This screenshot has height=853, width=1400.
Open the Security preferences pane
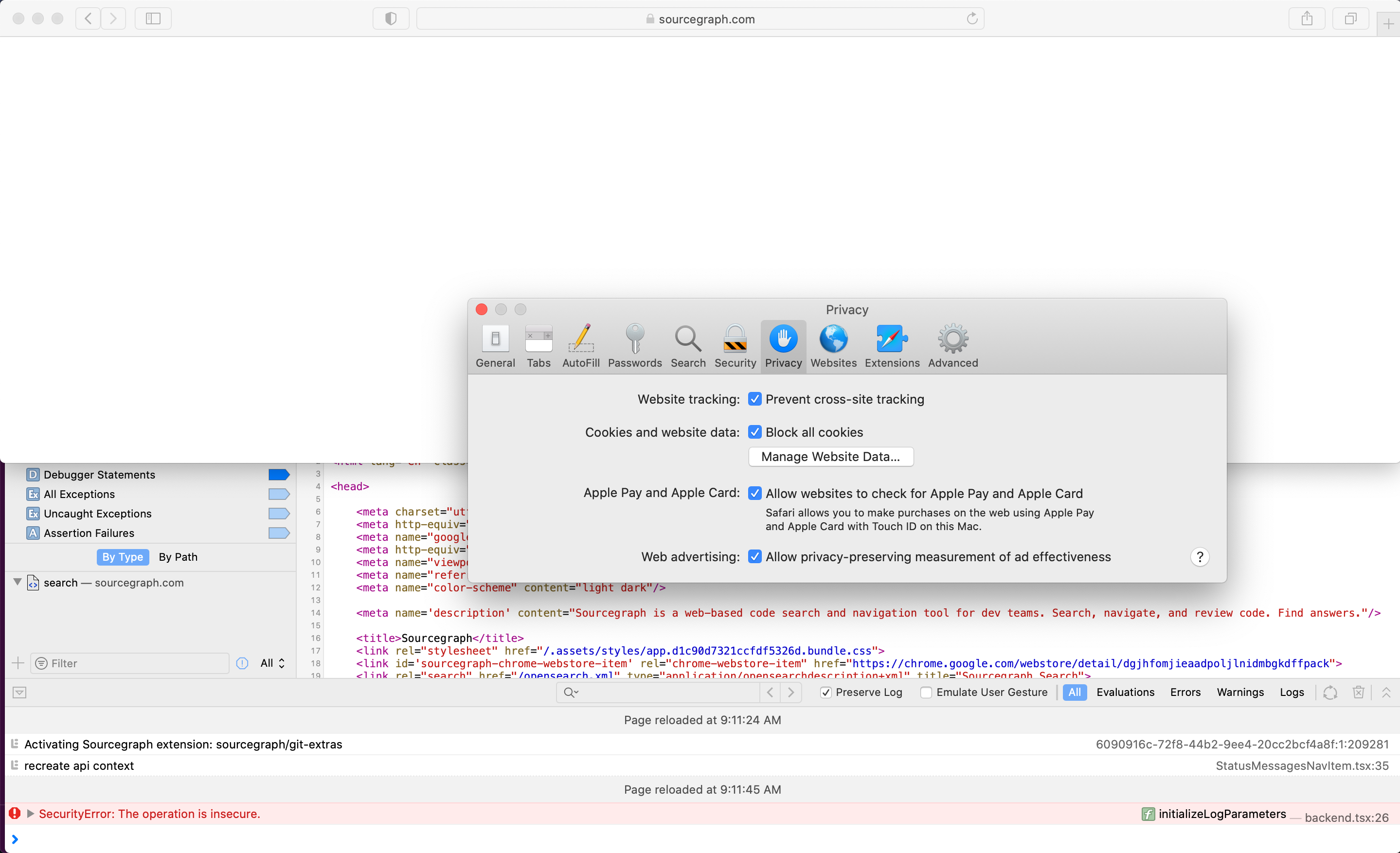click(x=735, y=346)
